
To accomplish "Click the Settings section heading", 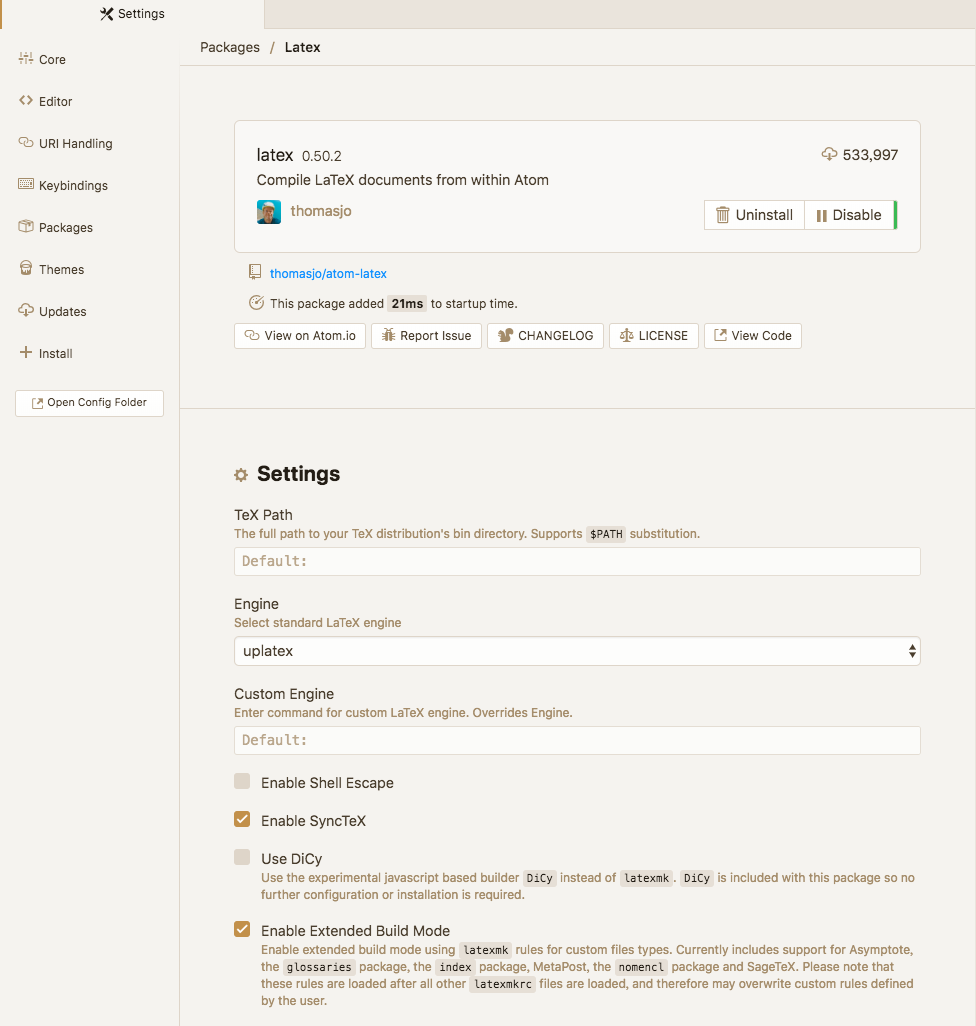I will point(298,474).
